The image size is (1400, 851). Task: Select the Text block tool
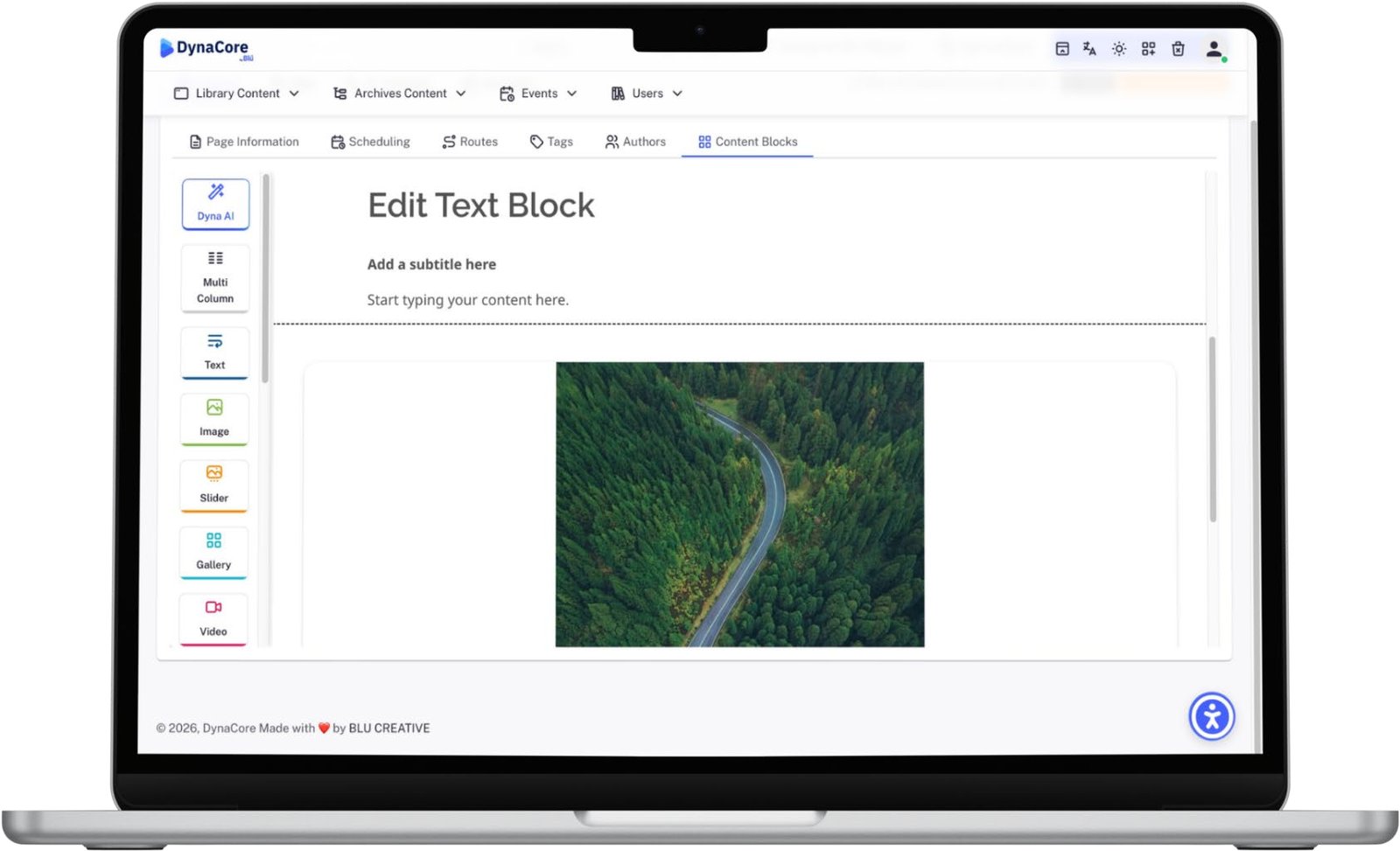(x=215, y=352)
